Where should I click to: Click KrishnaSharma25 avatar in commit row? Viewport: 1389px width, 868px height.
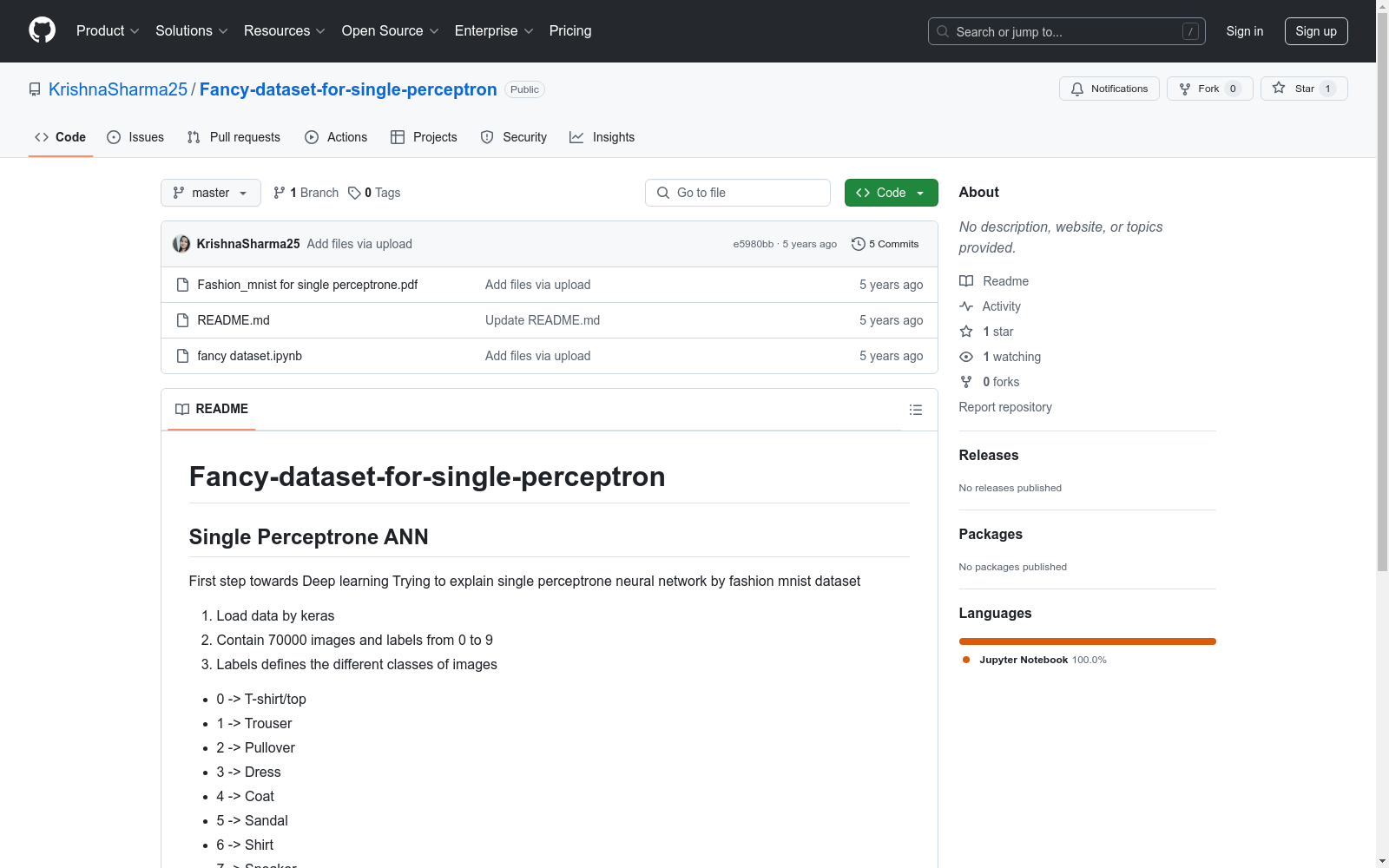181,244
